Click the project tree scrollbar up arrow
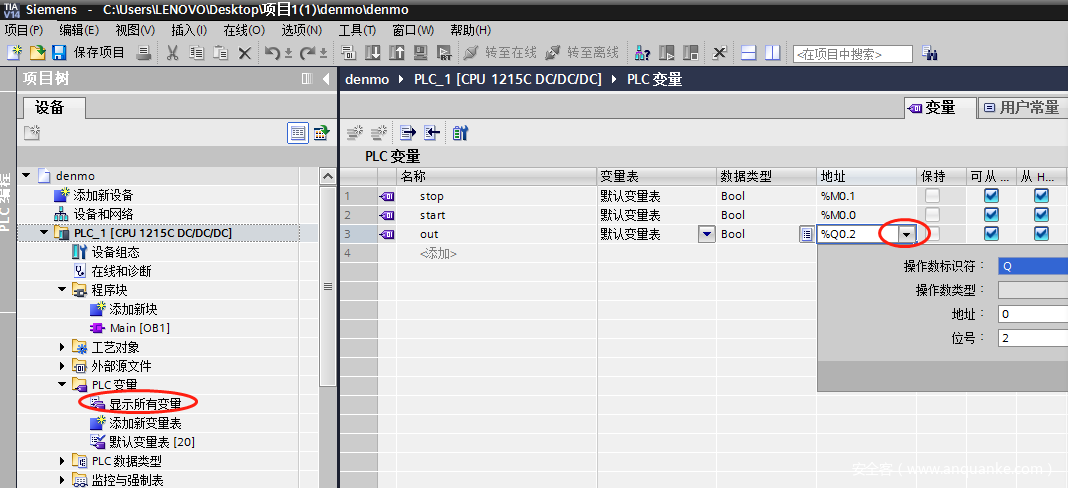The image size is (1068, 488). 327,176
